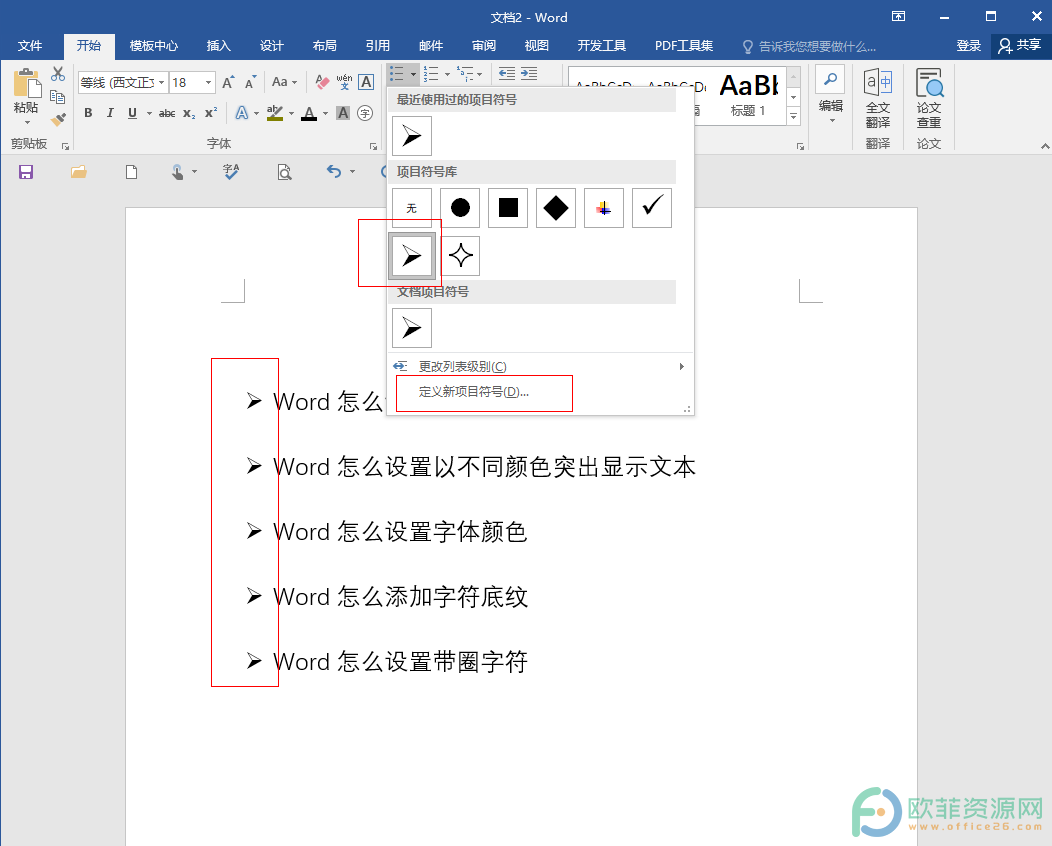Select the diamond bullet symbol

(556, 208)
